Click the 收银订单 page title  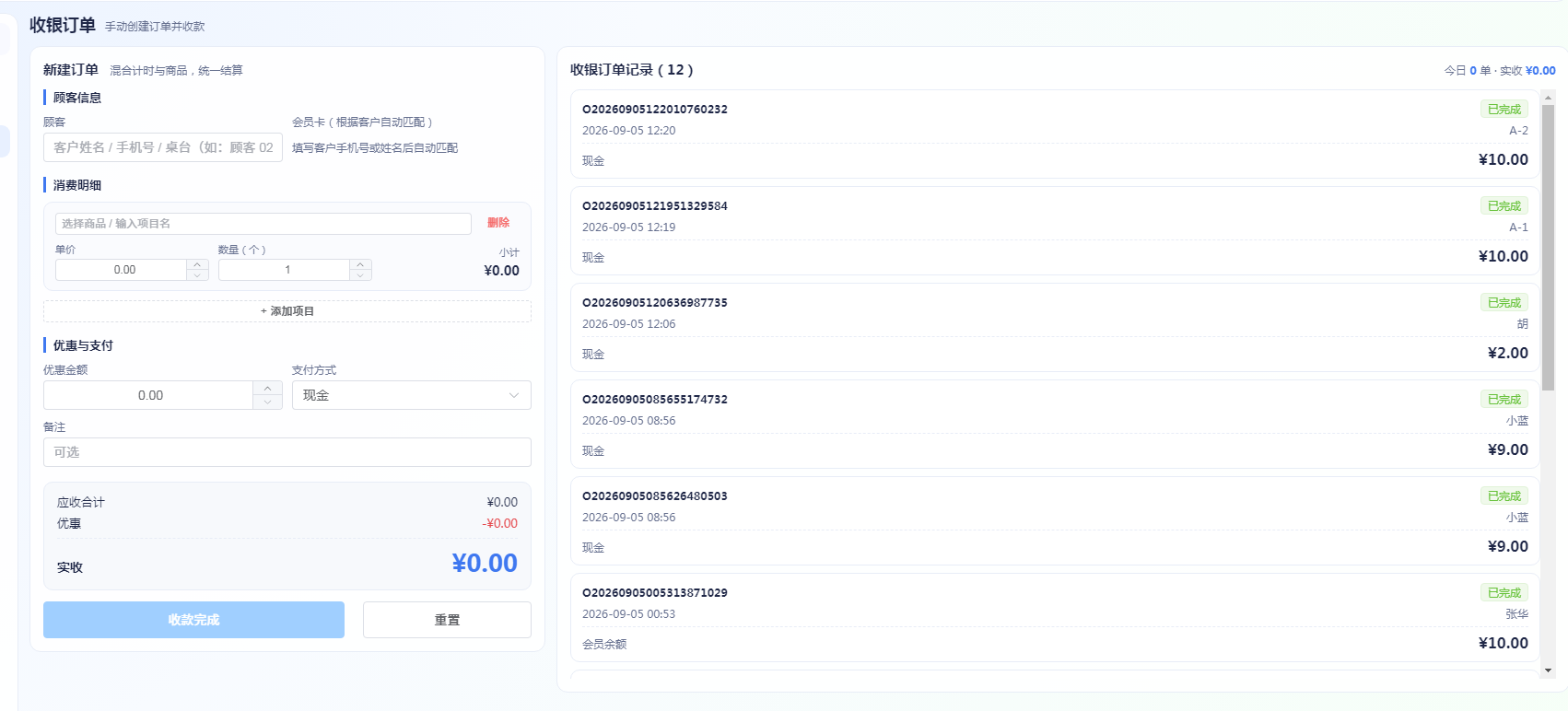coord(63,25)
